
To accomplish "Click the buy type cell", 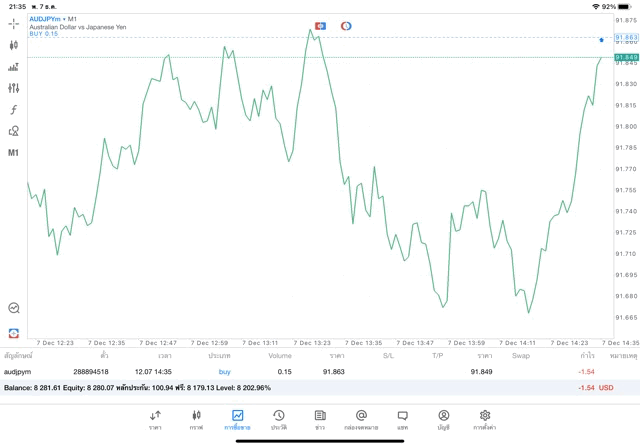I will point(224,371).
